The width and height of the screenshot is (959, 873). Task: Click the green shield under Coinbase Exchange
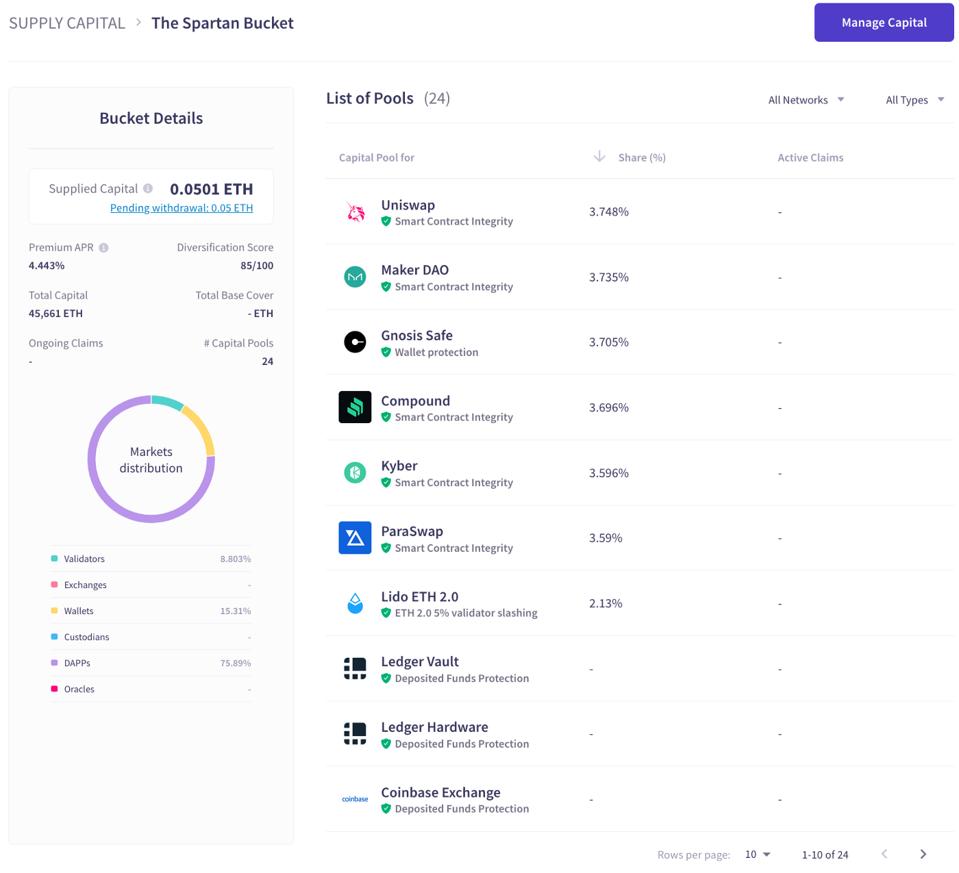pyautogui.click(x=386, y=809)
